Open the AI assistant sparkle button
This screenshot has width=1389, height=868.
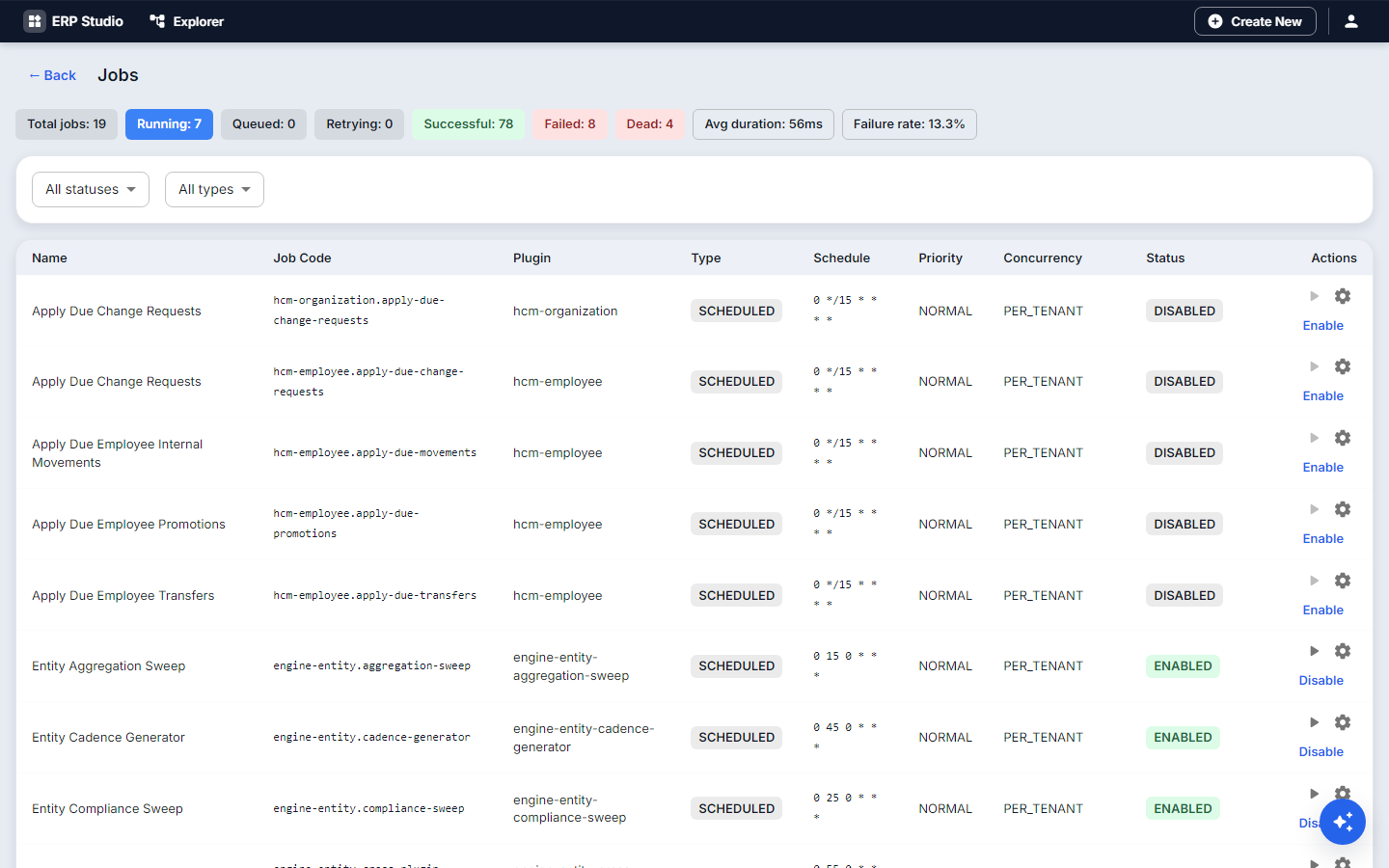point(1343,822)
